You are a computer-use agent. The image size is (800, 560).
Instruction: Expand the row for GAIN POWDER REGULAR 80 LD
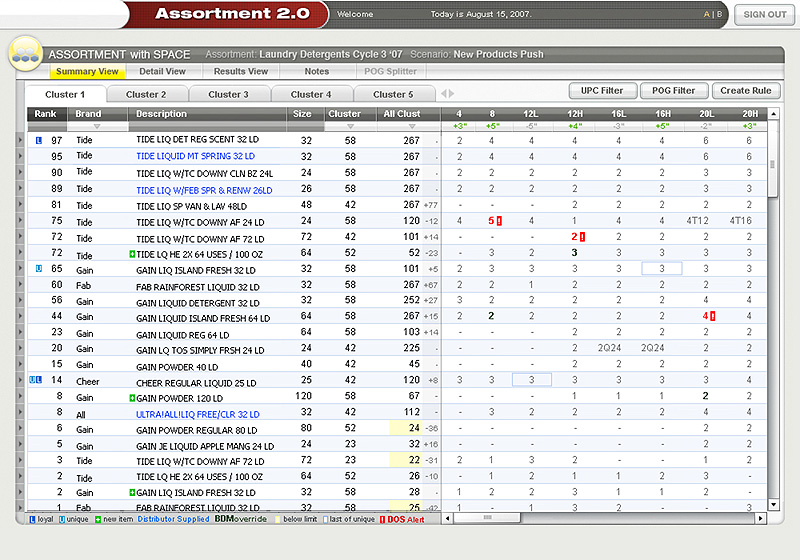tap(20, 428)
